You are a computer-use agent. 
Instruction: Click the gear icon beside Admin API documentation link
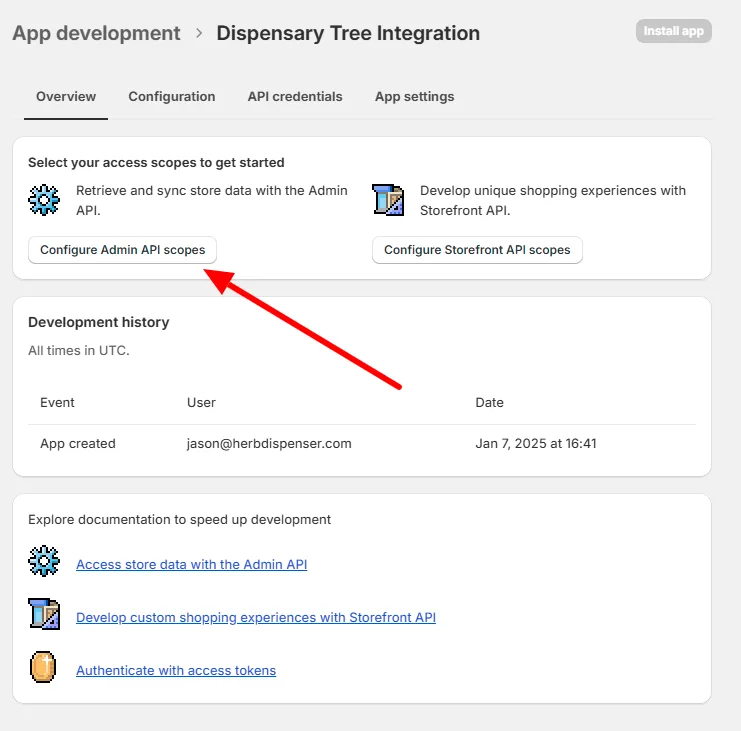[44, 561]
